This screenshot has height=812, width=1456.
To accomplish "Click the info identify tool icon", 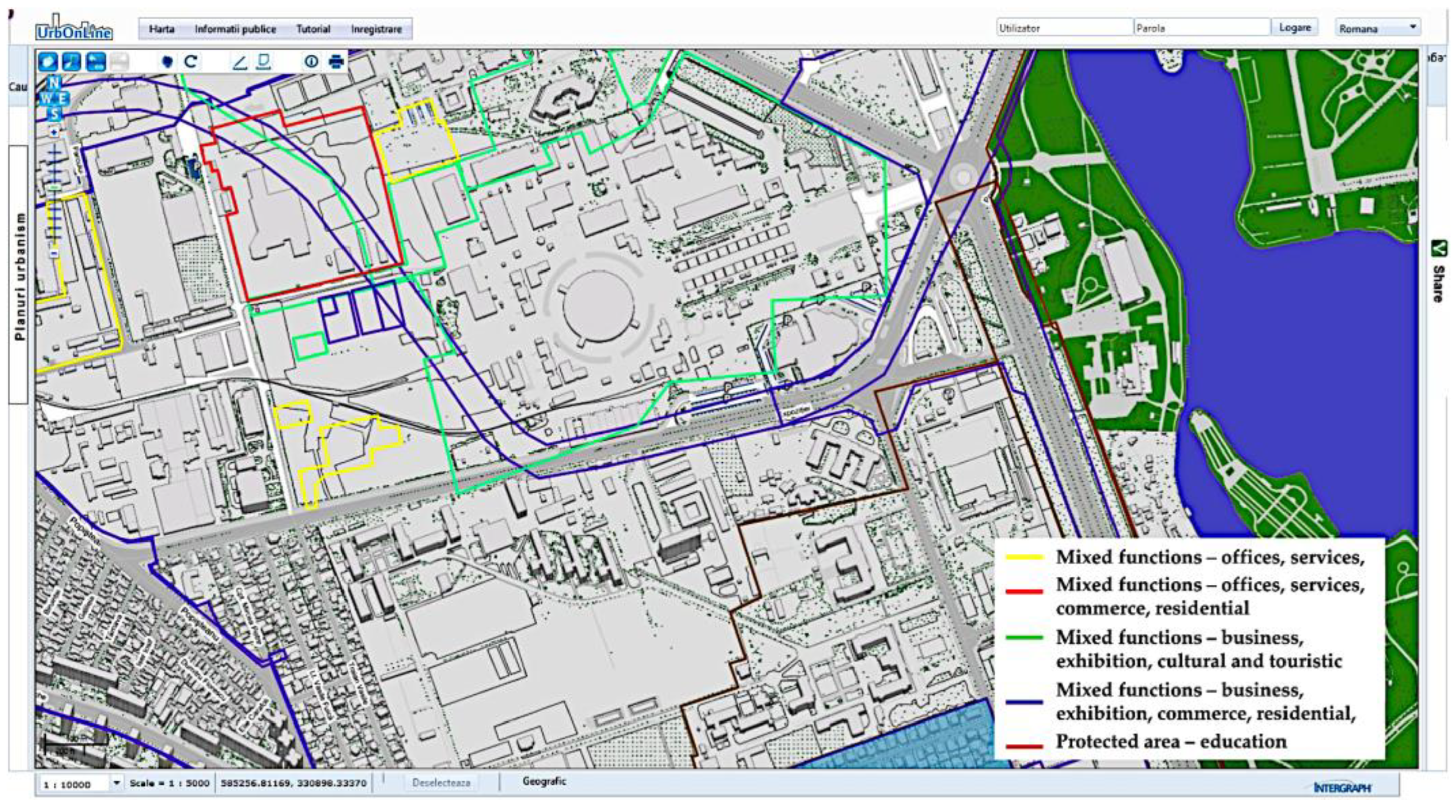I will (x=311, y=61).
